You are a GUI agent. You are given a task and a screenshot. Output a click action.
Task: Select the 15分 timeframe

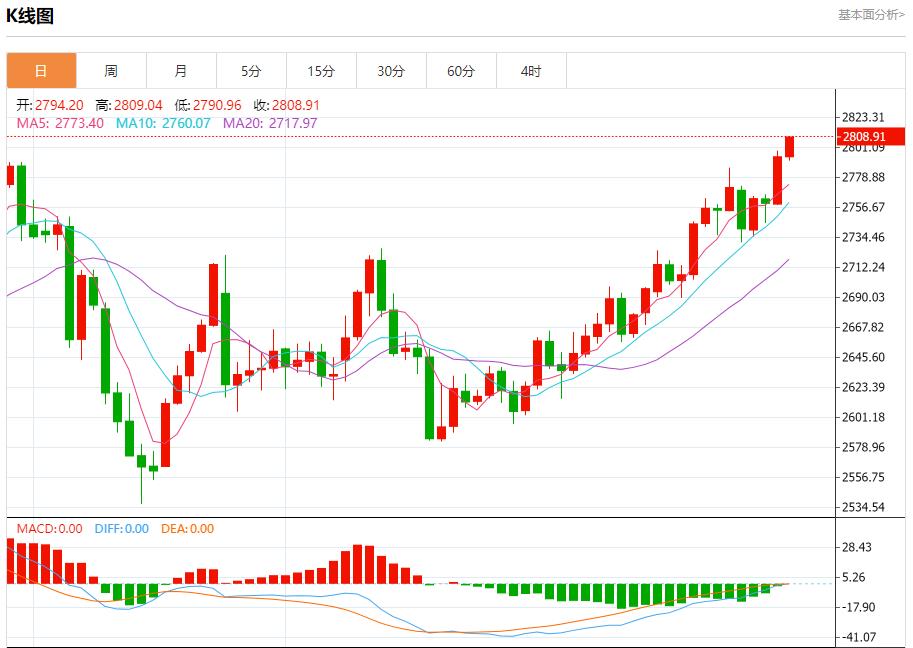point(321,71)
